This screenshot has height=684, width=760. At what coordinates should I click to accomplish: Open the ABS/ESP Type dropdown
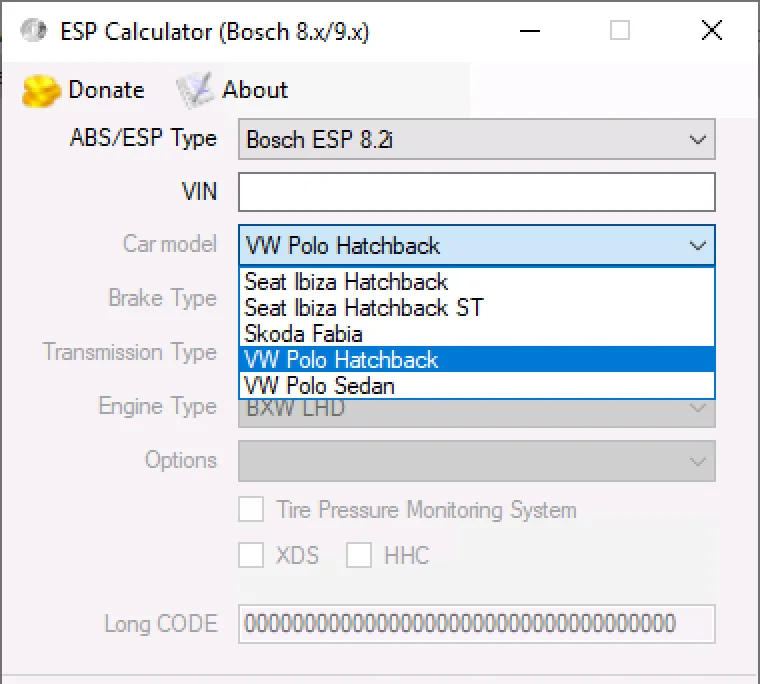pos(476,140)
